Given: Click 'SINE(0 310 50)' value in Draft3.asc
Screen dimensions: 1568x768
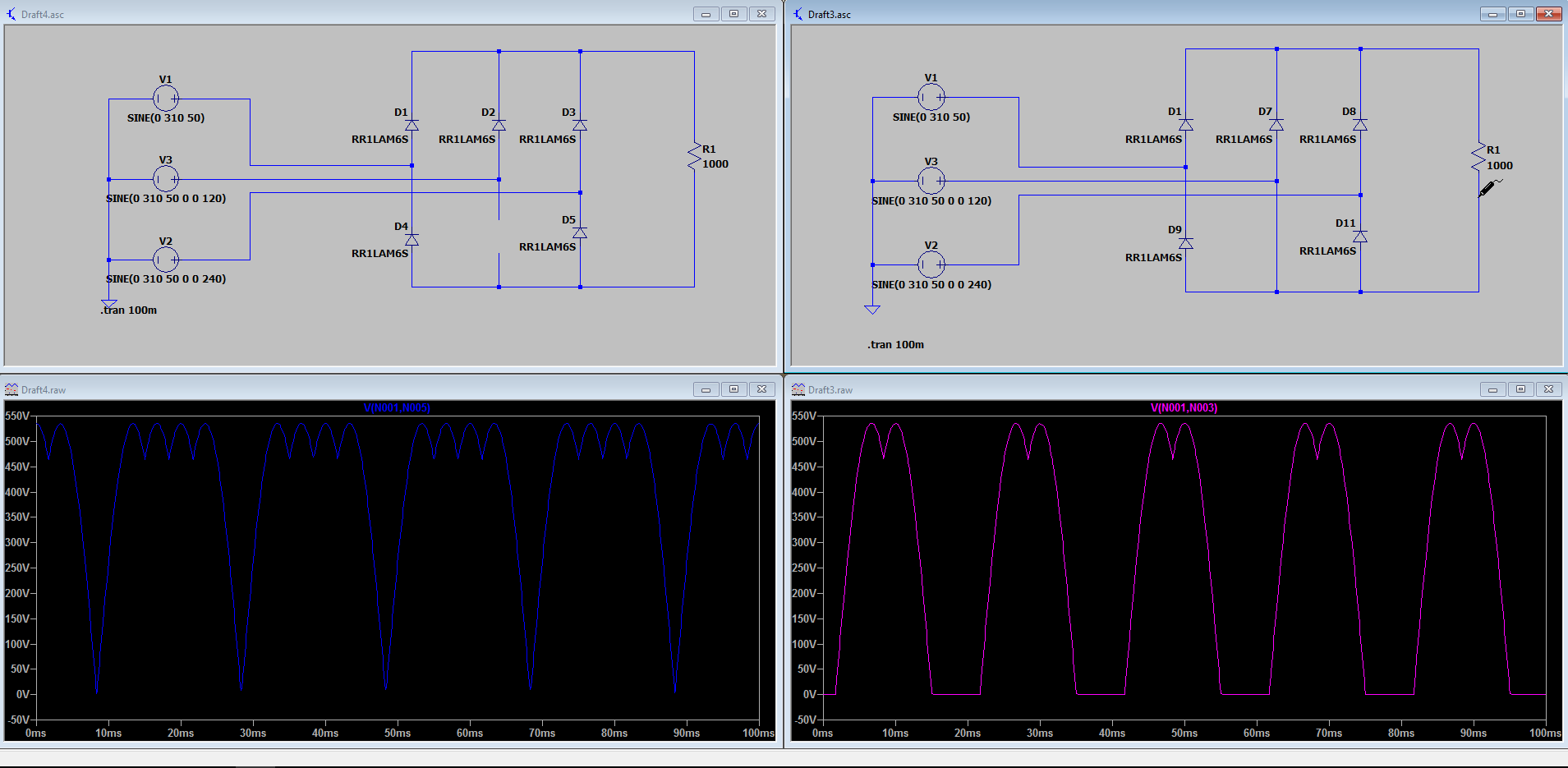Looking at the screenshot, I should 931,117.
